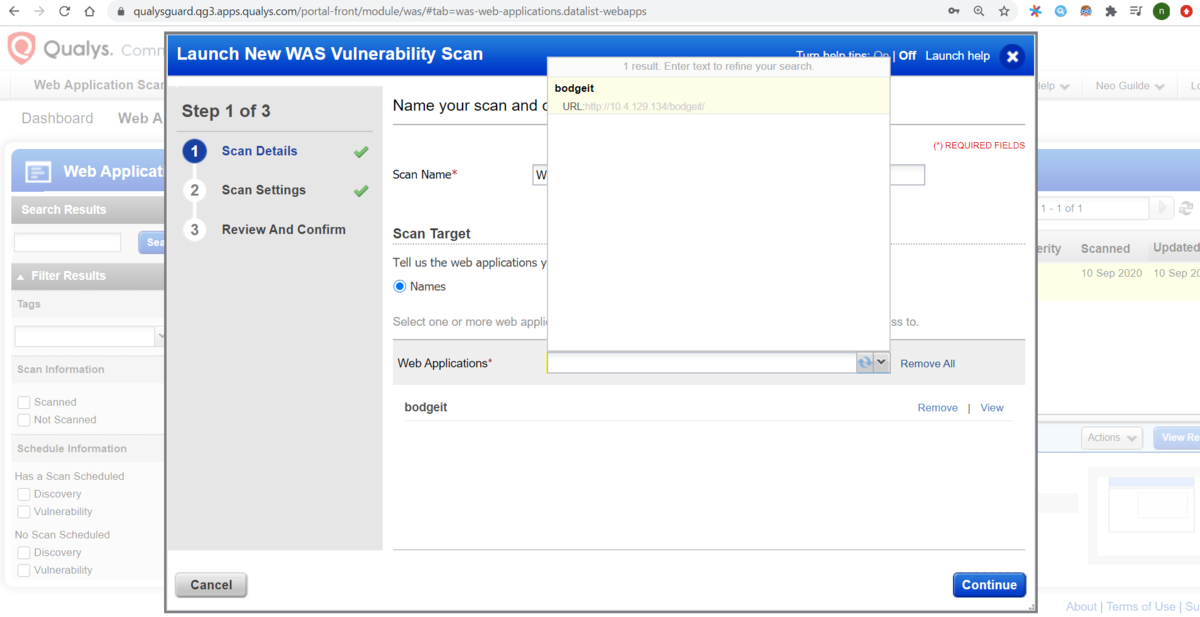This screenshot has width=1200, height=617.
Task: Click the Launch help link
Action: pyautogui.click(x=957, y=56)
